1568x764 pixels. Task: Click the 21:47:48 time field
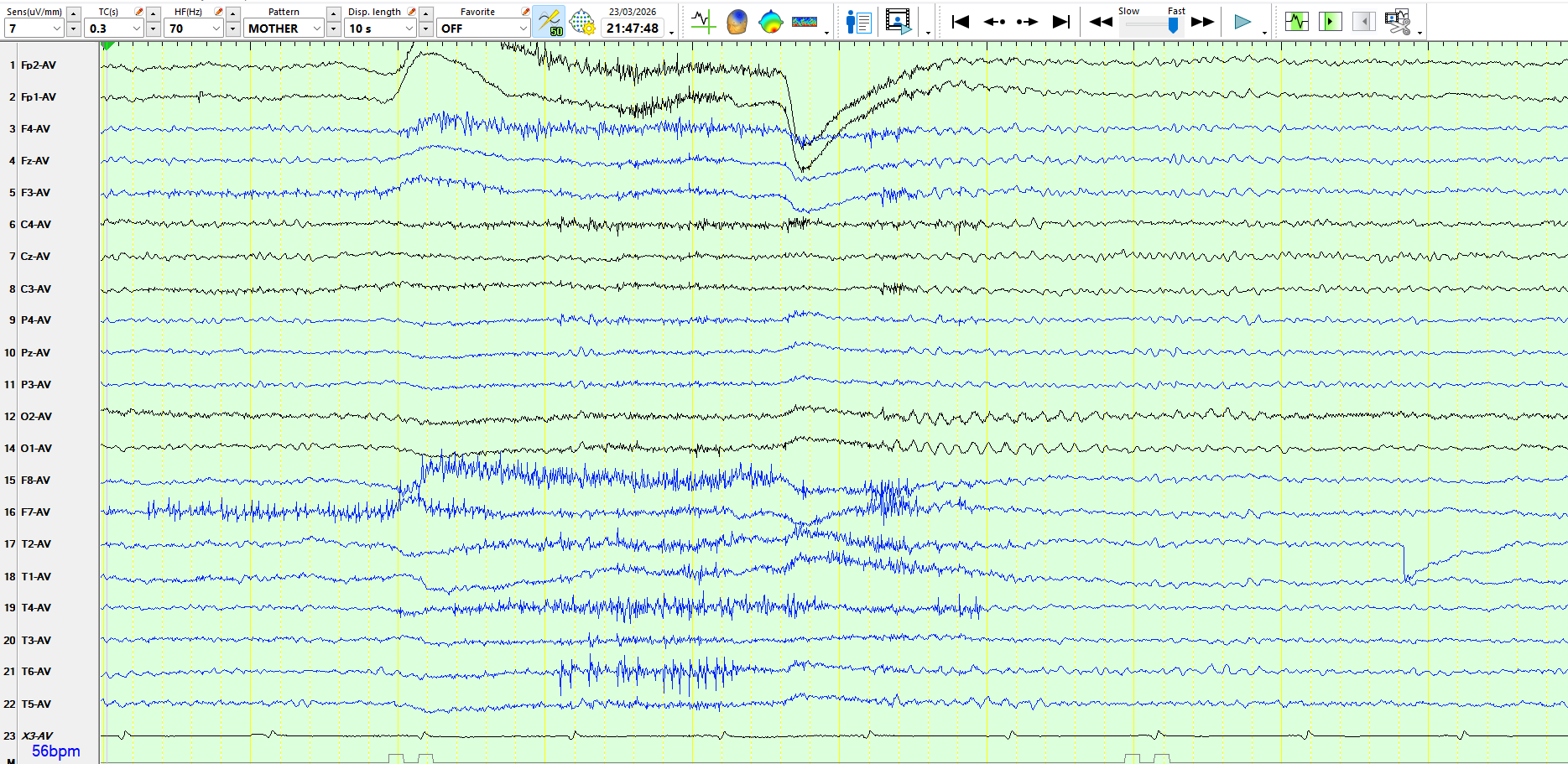point(633,29)
